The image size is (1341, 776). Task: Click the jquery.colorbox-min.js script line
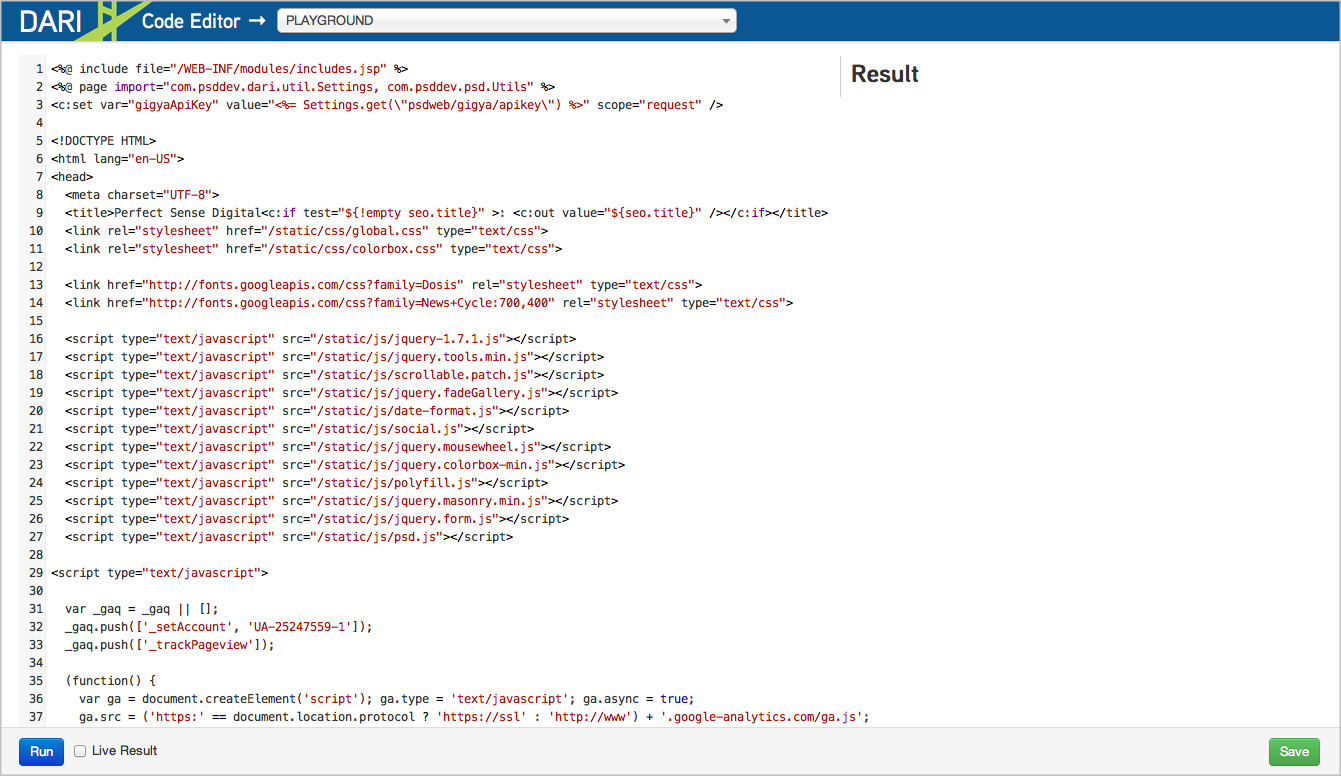(x=345, y=465)
